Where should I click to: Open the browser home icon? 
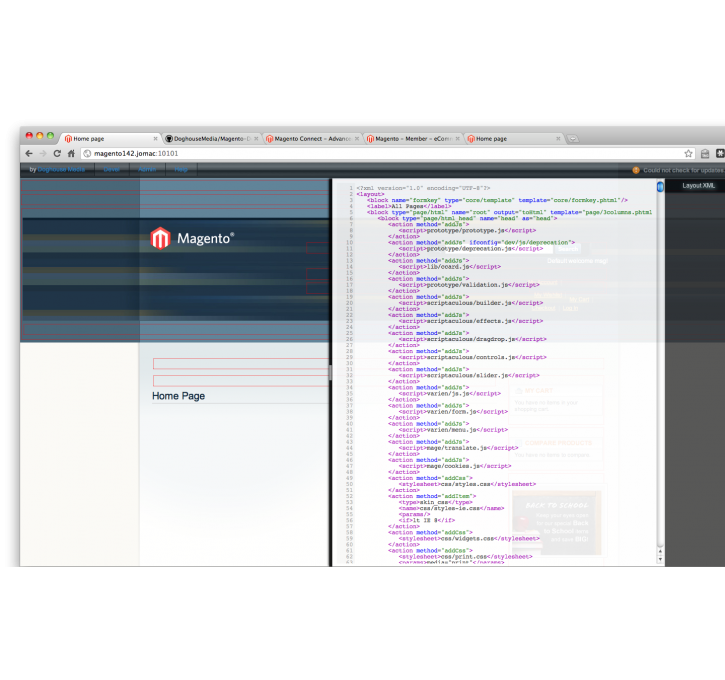pos(71,153)
